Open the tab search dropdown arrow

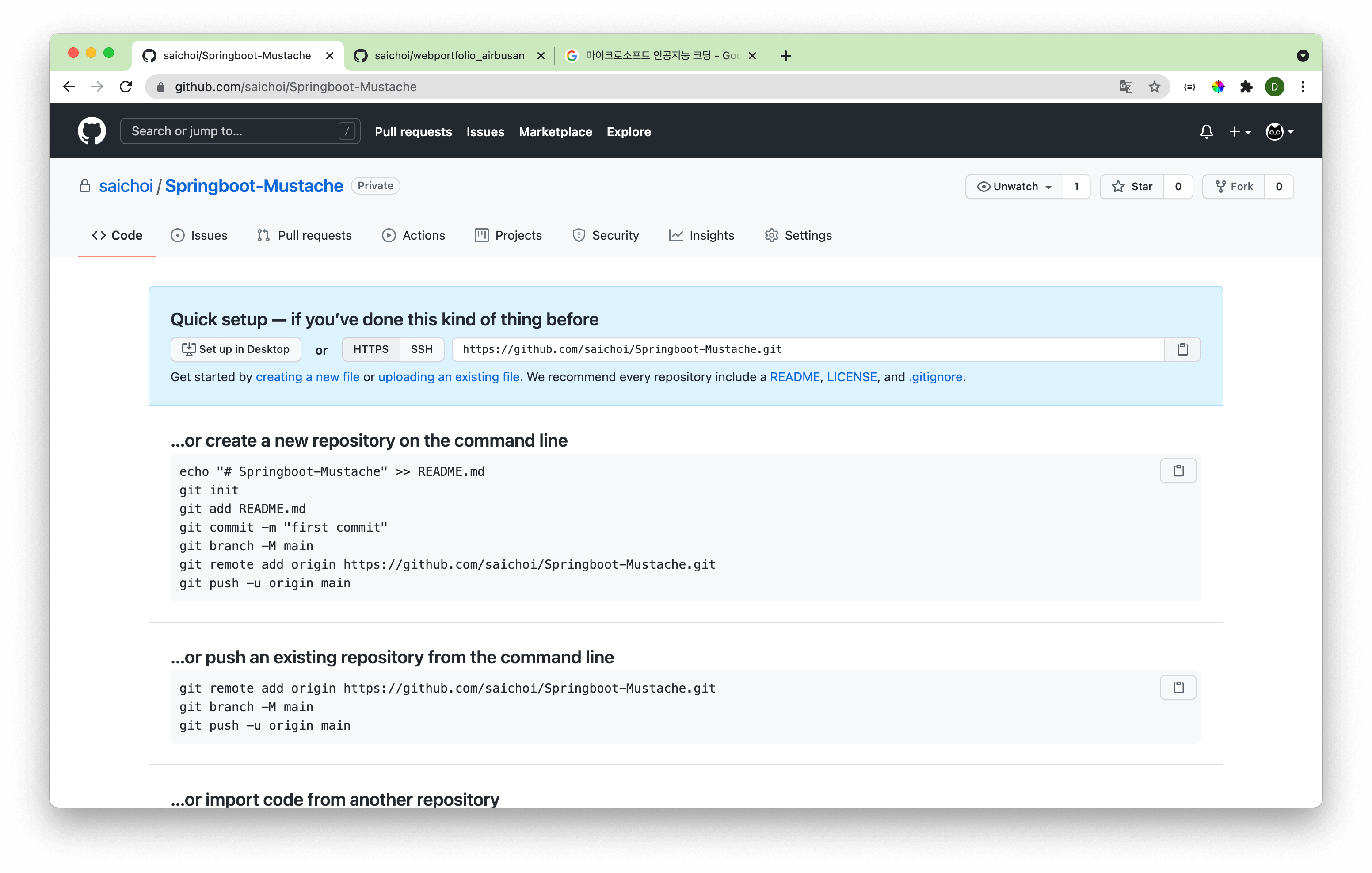tap(1303, 55)
